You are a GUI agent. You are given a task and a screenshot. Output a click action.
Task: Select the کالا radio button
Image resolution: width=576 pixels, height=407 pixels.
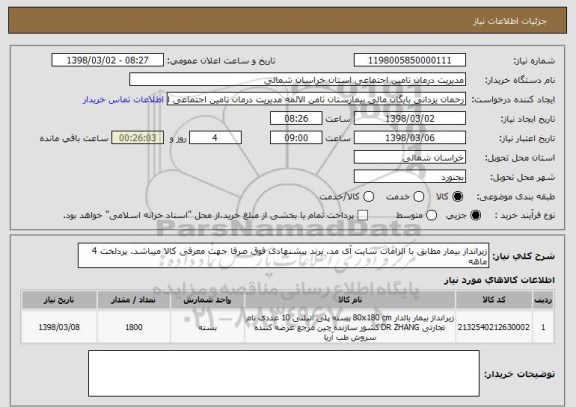tap(457, 197)
